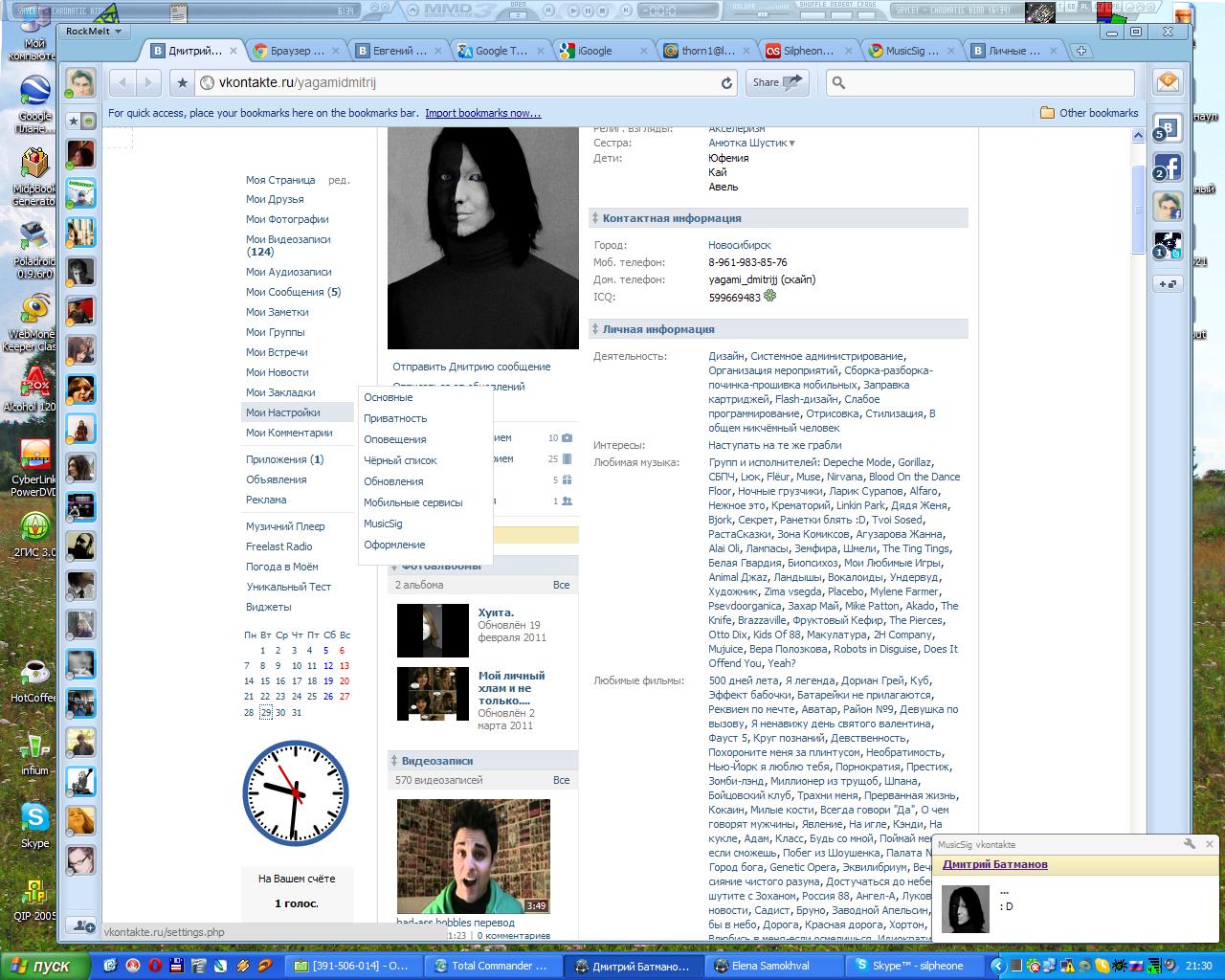The width and height of the screenshot is (1225, 980).
Task: Open Other bookmarks folder
Action: [1089, 113]
